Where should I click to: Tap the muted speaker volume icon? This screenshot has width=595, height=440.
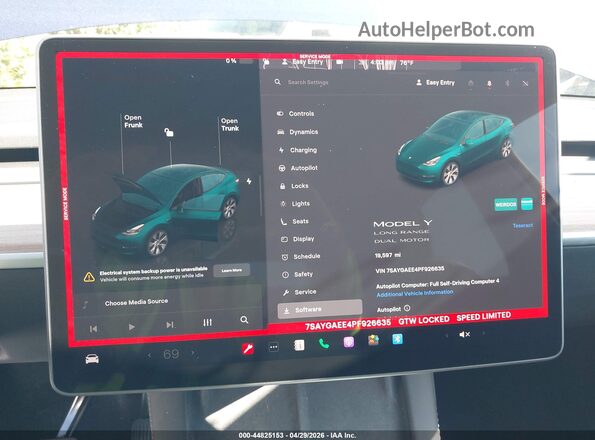(464, 334)
